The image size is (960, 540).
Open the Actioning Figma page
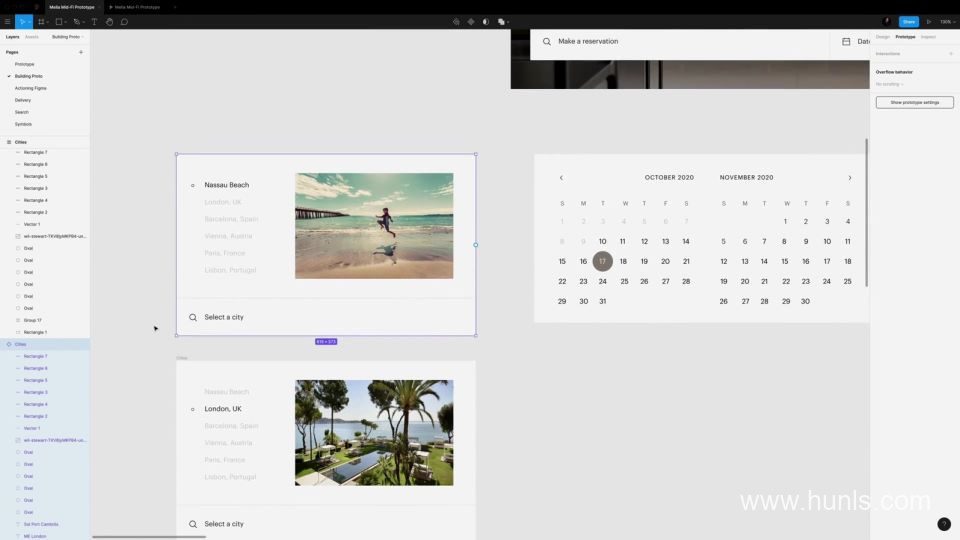31,88
